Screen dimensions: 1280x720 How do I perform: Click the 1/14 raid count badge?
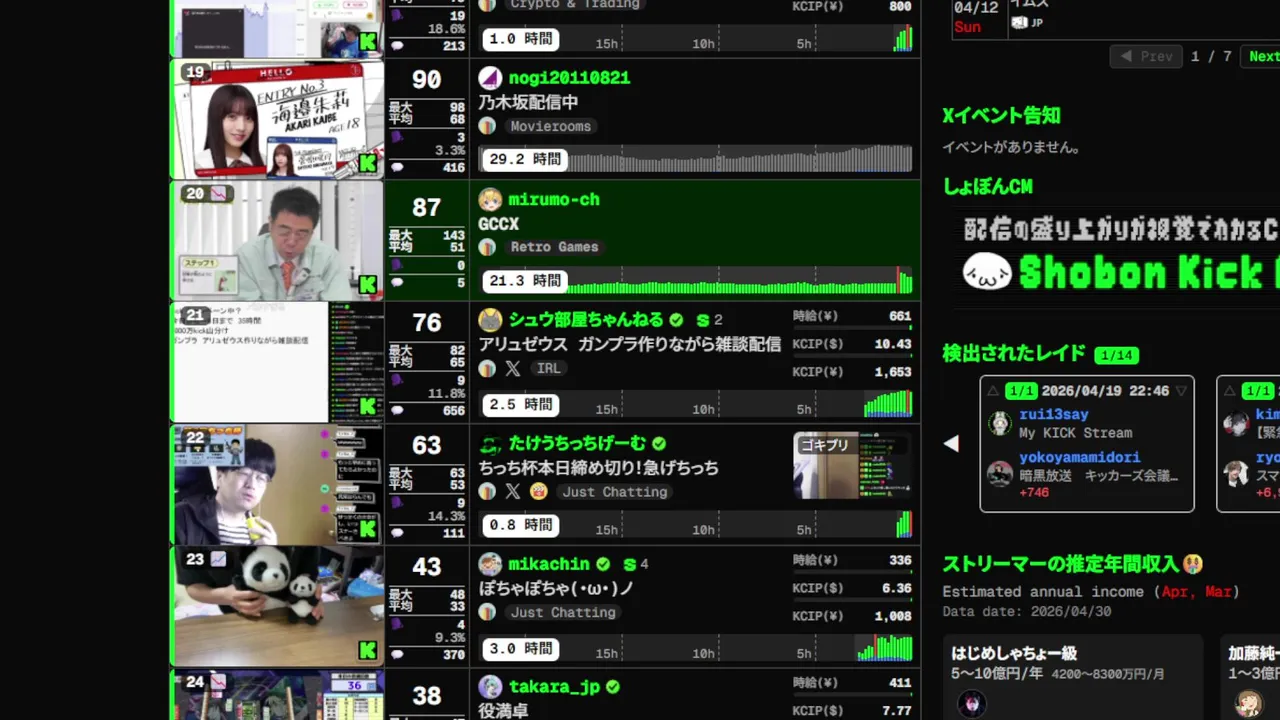[x=1116, y=355]
